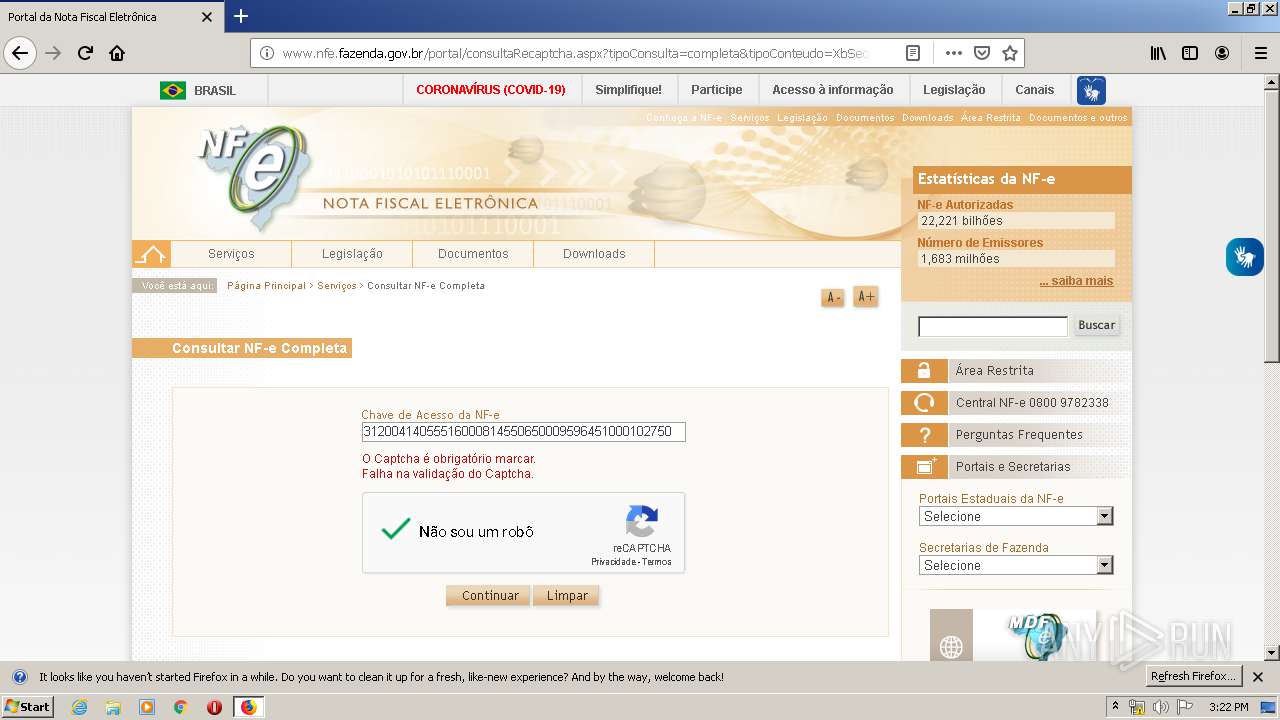1280x720 pixels.
Task: Open floating VLibras sign-language widget
Action: point(1245,257)
